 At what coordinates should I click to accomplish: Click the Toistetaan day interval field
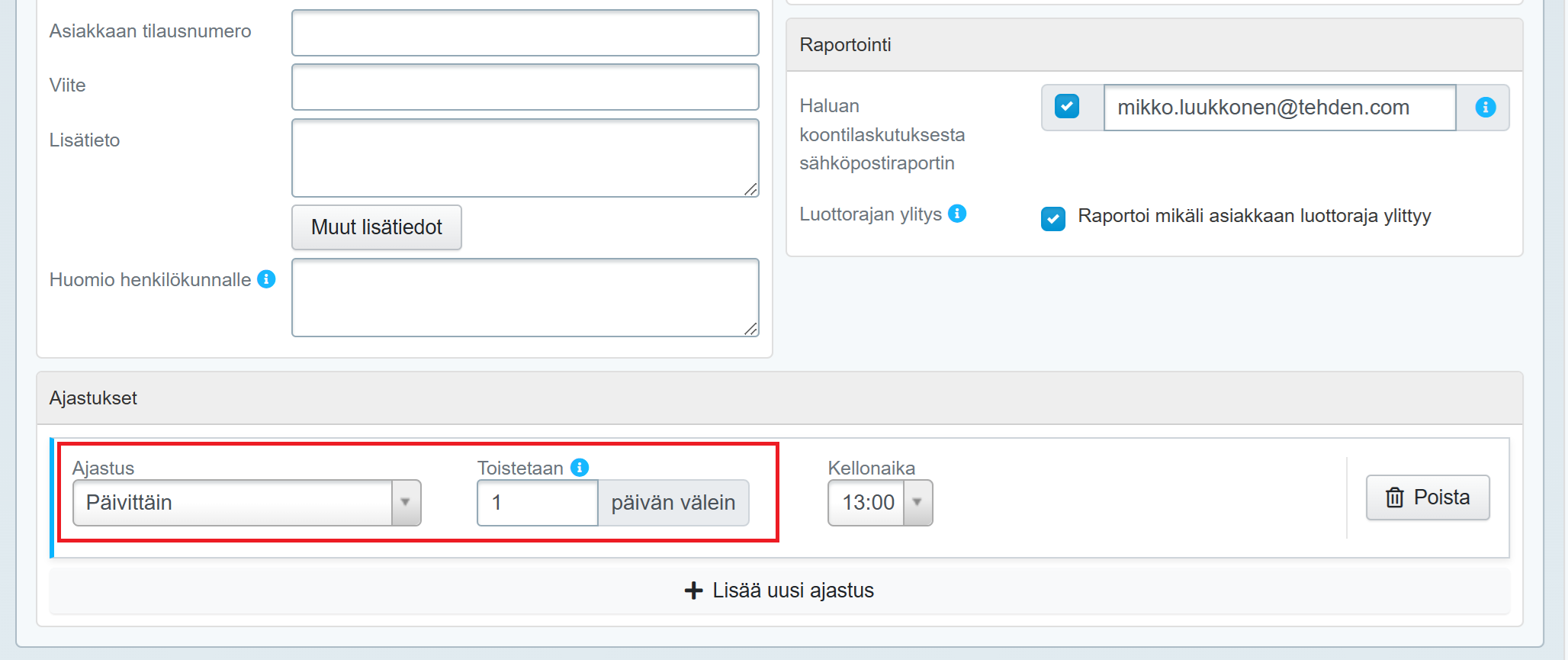[537, 503]
